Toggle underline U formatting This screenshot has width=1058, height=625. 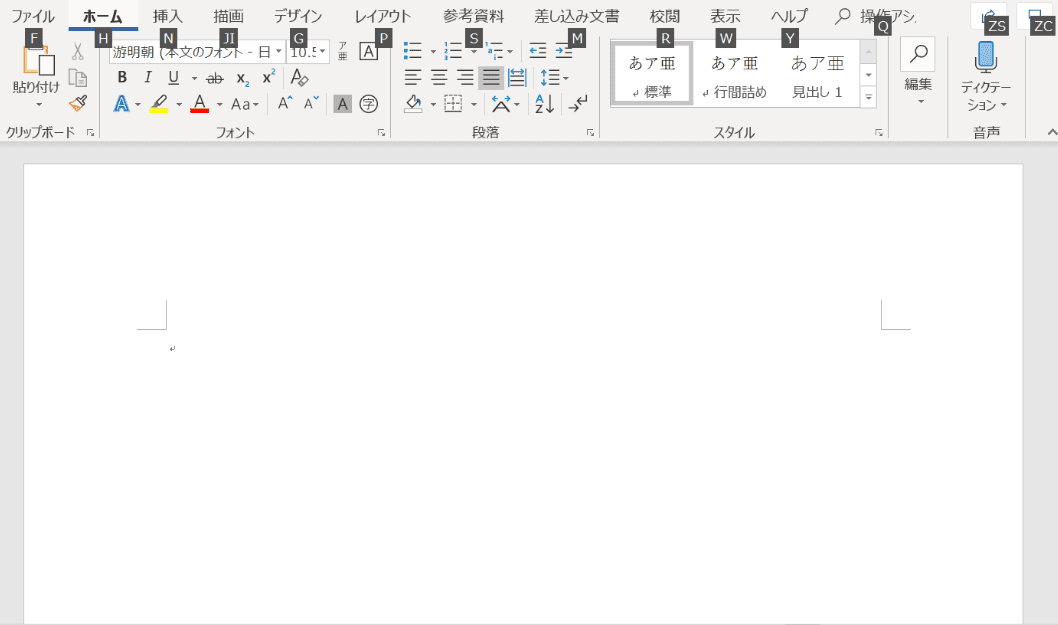pyautogui.click(x=173, y=78)
